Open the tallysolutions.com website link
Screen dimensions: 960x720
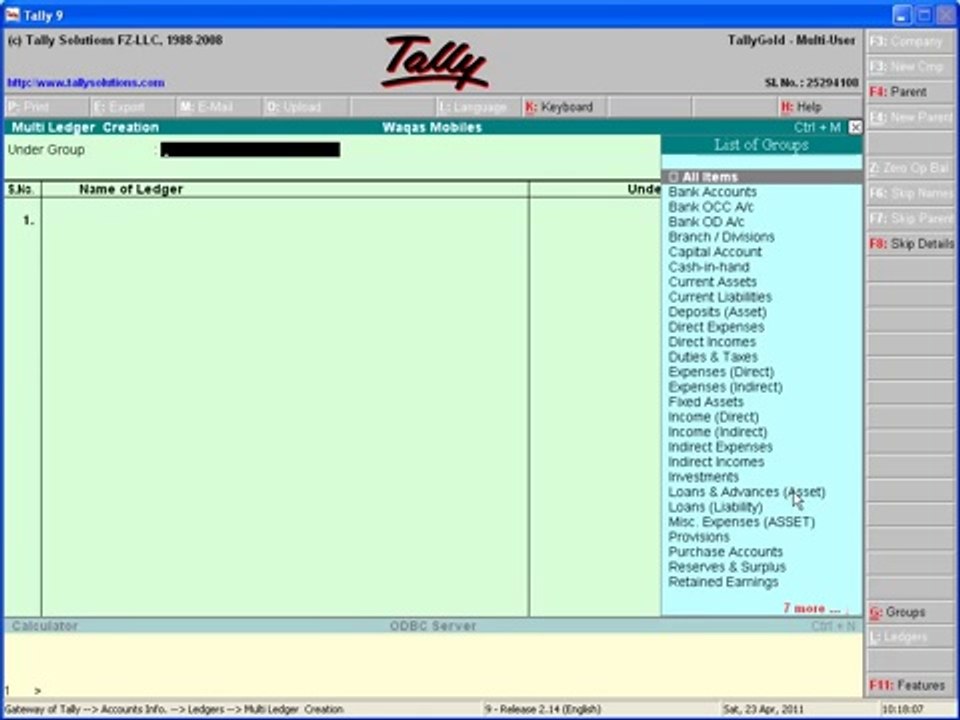(86, 83)
